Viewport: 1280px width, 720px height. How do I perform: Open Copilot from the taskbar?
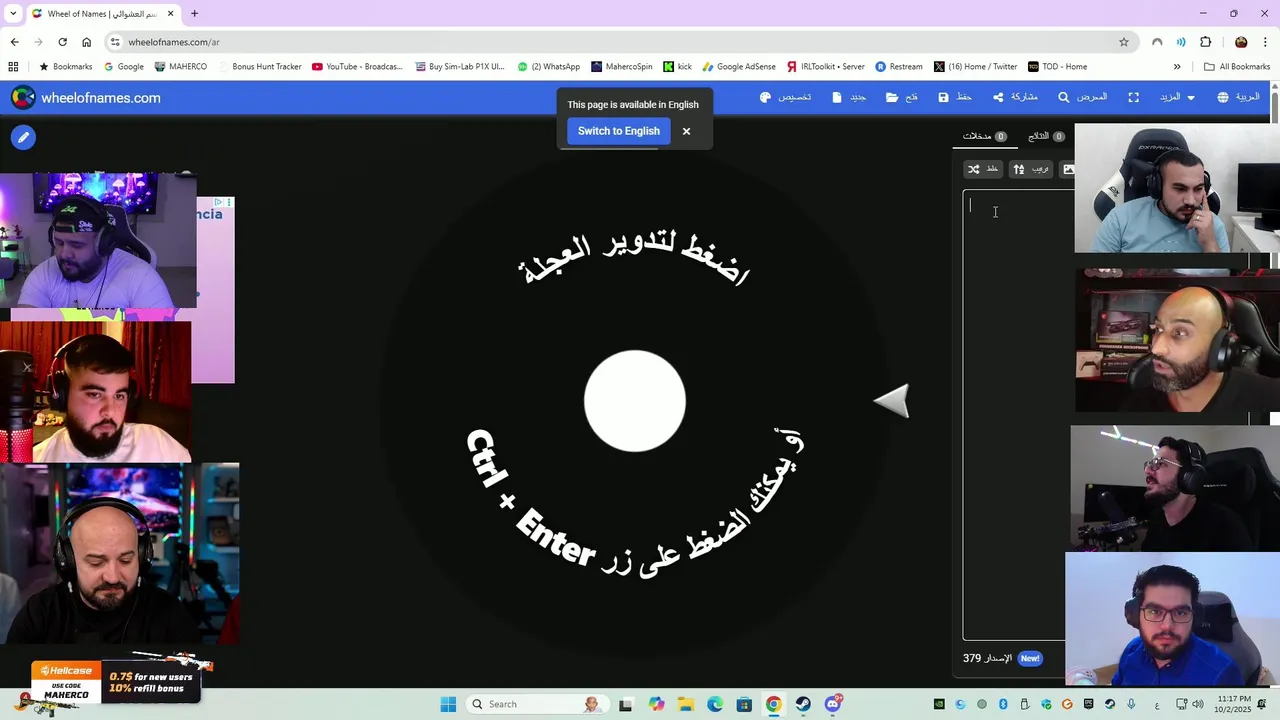click(656, 704)
